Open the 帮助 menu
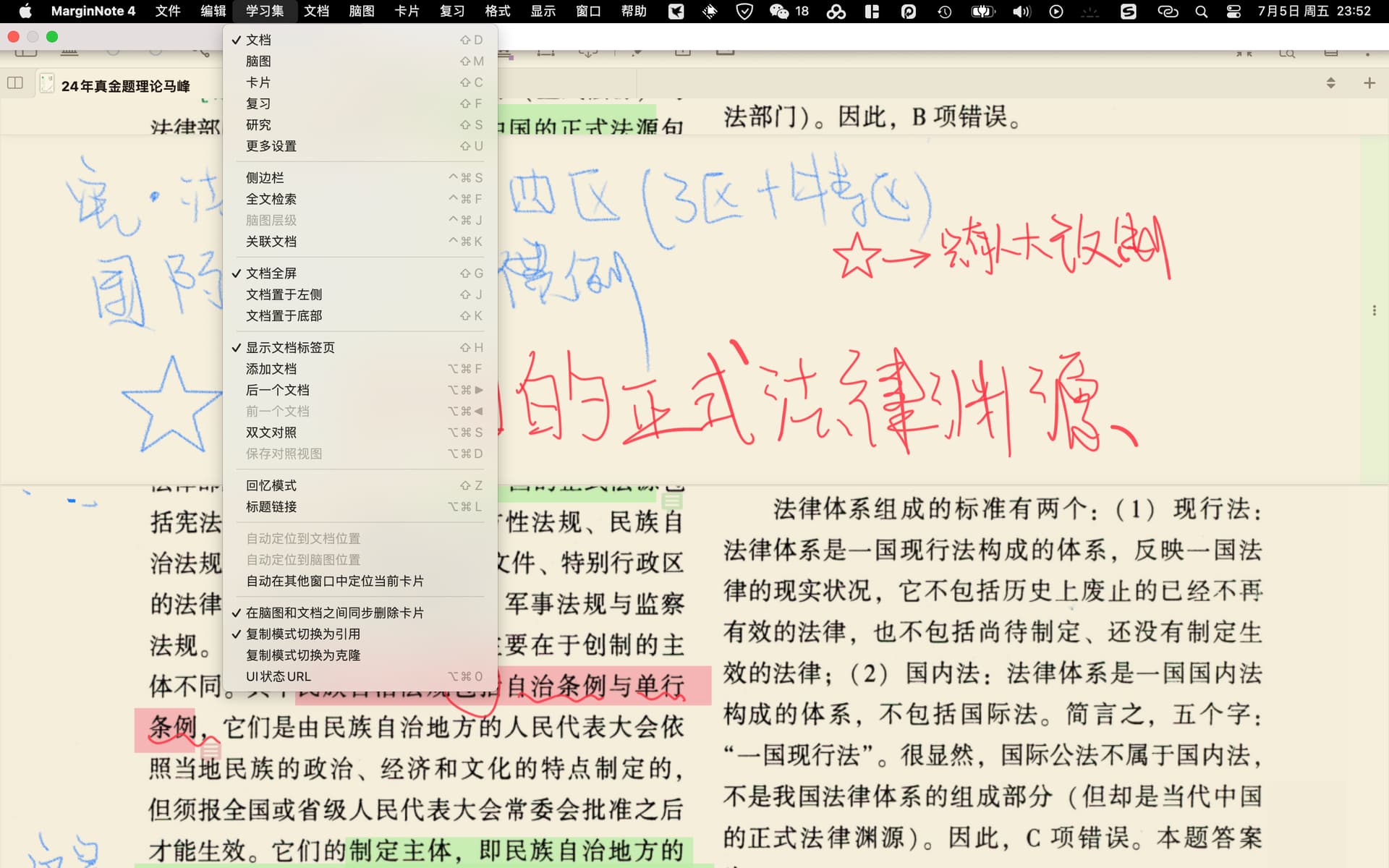This screenshot has width=1389, height=868. [x=634, y=11]
